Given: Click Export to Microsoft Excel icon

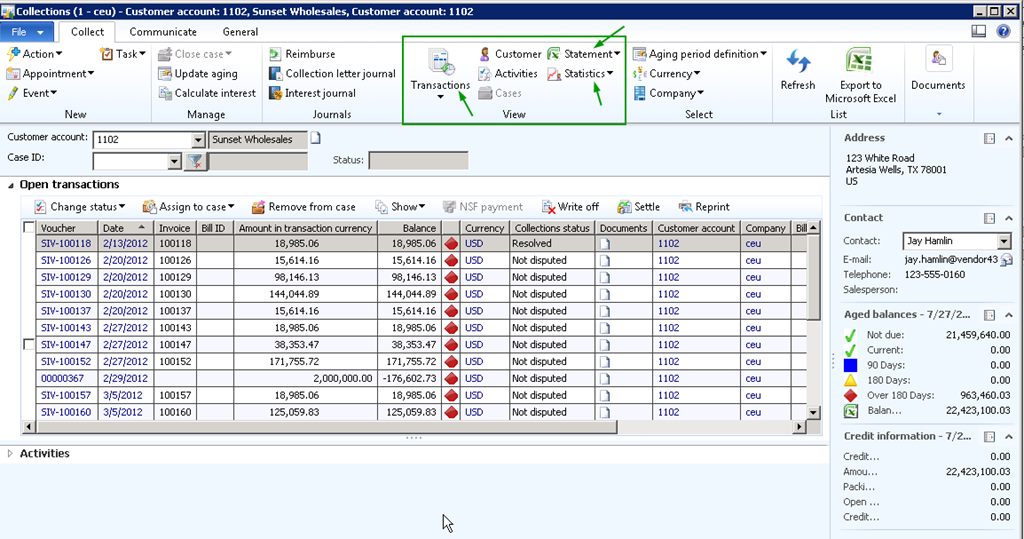Looking at the screenshot, I should coord(859,64).
